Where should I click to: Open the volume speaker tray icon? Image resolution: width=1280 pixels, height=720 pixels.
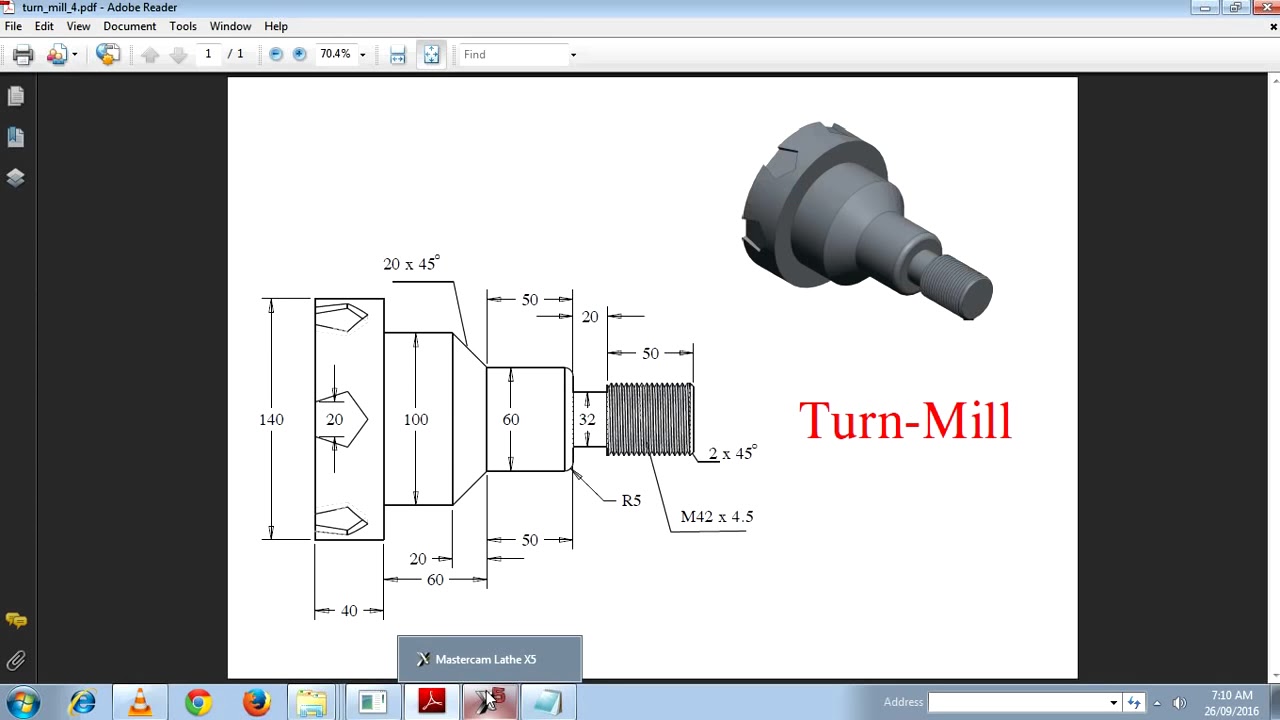point(1179,703)
